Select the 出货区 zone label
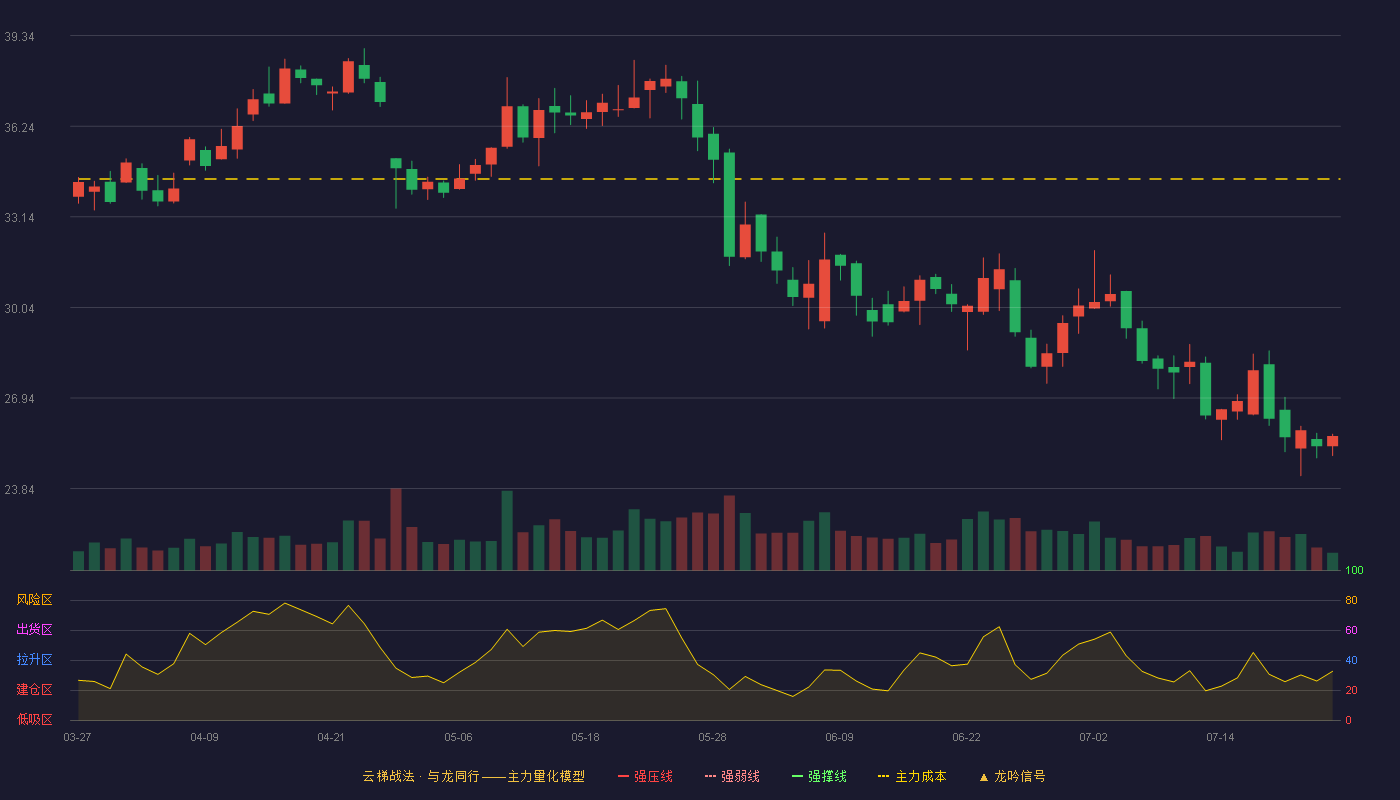 pos(34,630)
